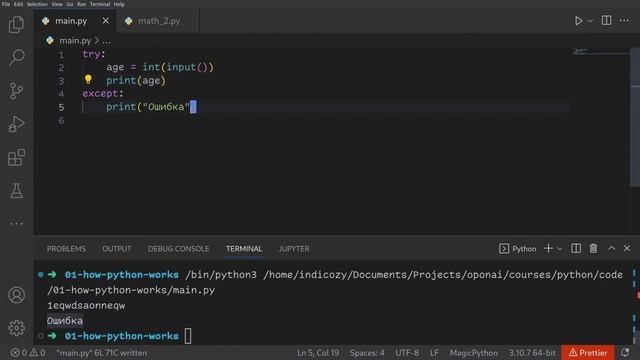Create a new terminal with plus icon
Screen dimensions: 640x360
[548, 248]
